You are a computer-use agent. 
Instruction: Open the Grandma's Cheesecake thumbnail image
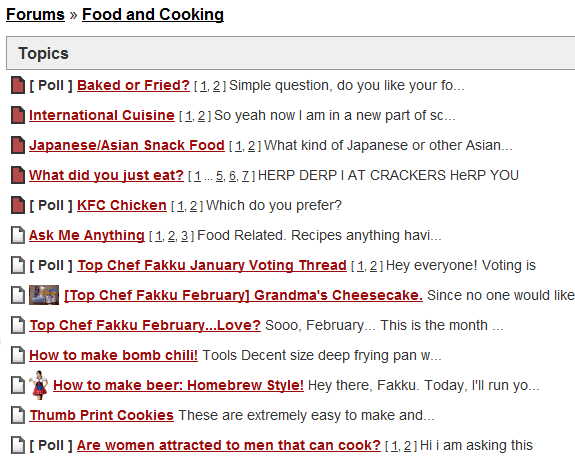[x=44, y=295]
